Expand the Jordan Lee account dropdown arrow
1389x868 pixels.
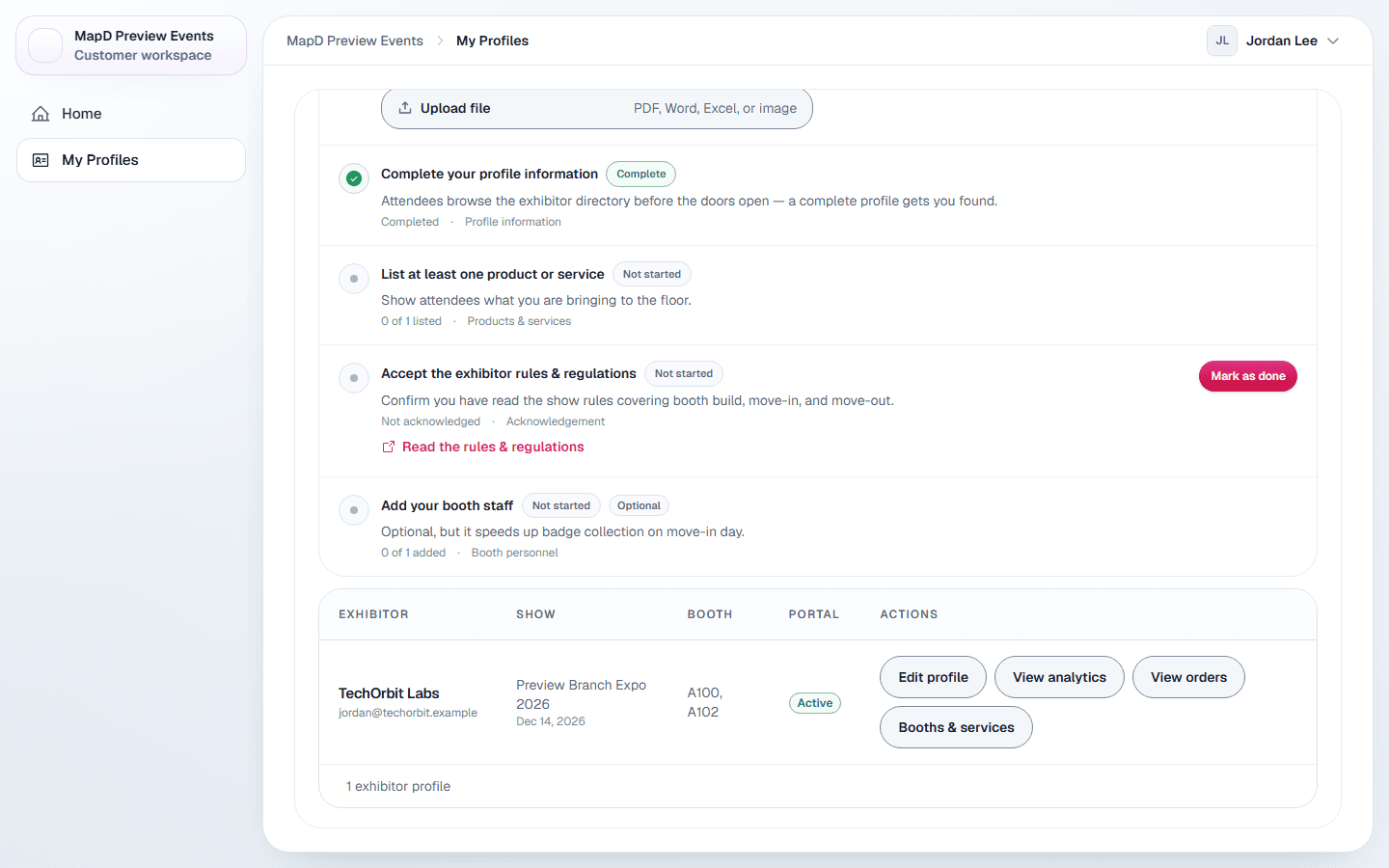click(x=1333, y=41)
